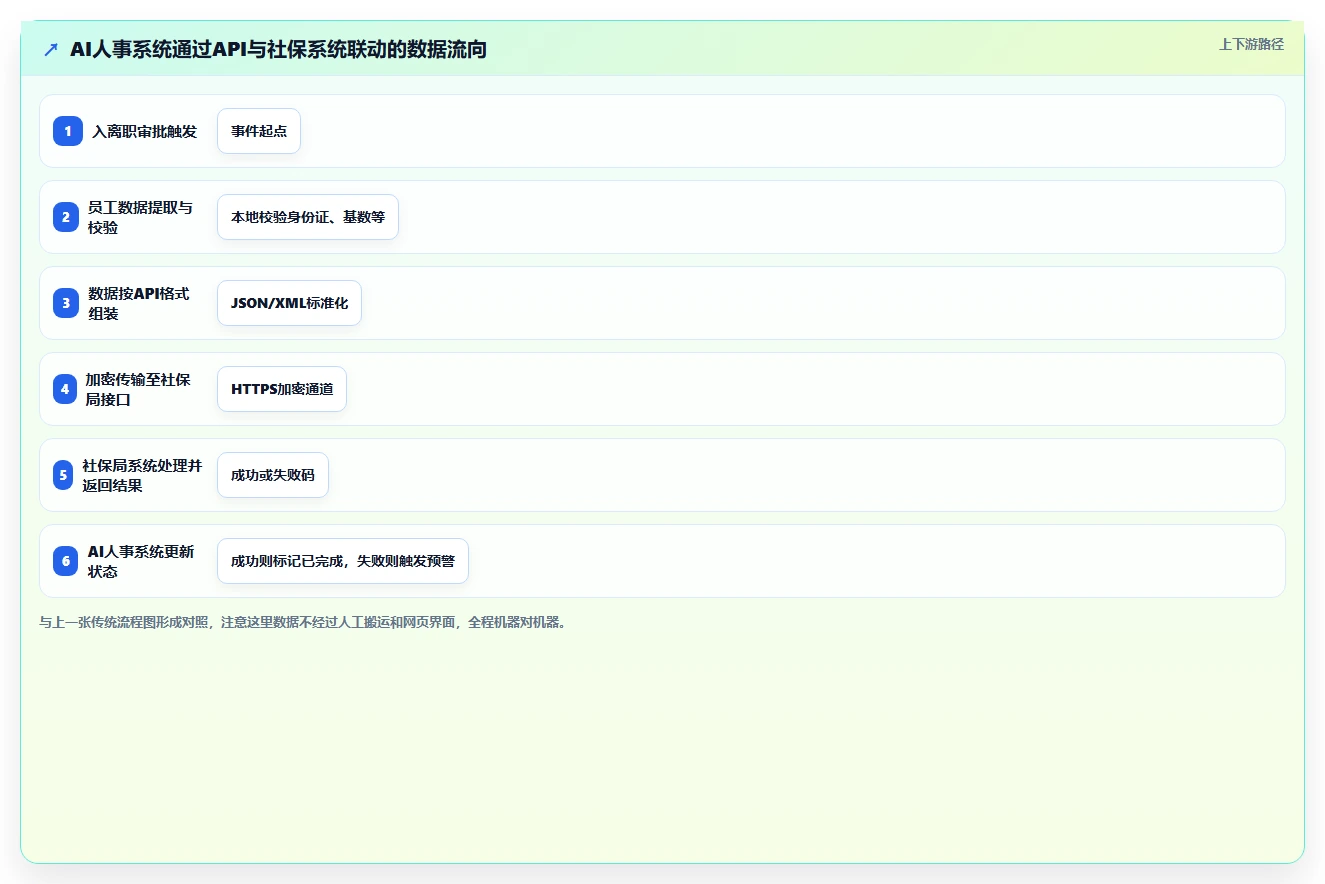The height and width of the screenshot is (884, 1325).
Task: Click the 成功则标记已完成，失败则触发预警 tag
Action: (343, 561)
